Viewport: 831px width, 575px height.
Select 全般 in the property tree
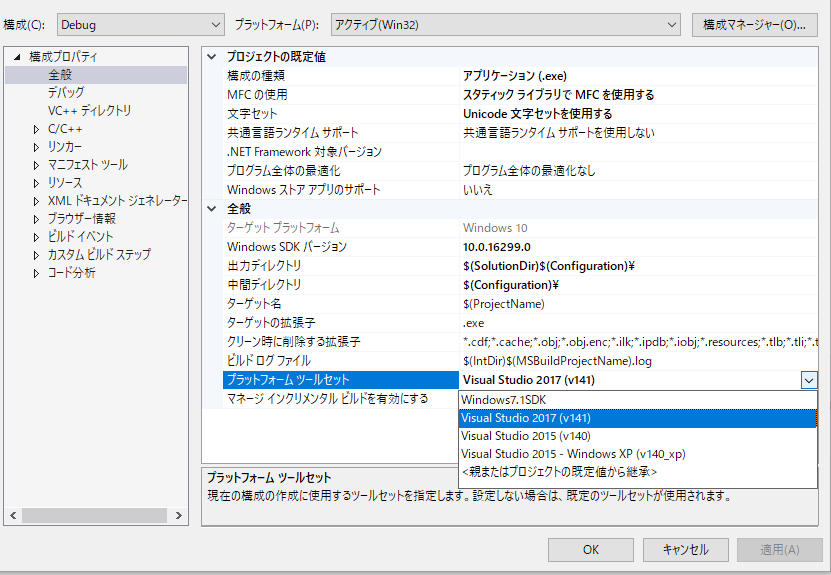[x=60, y=75]
